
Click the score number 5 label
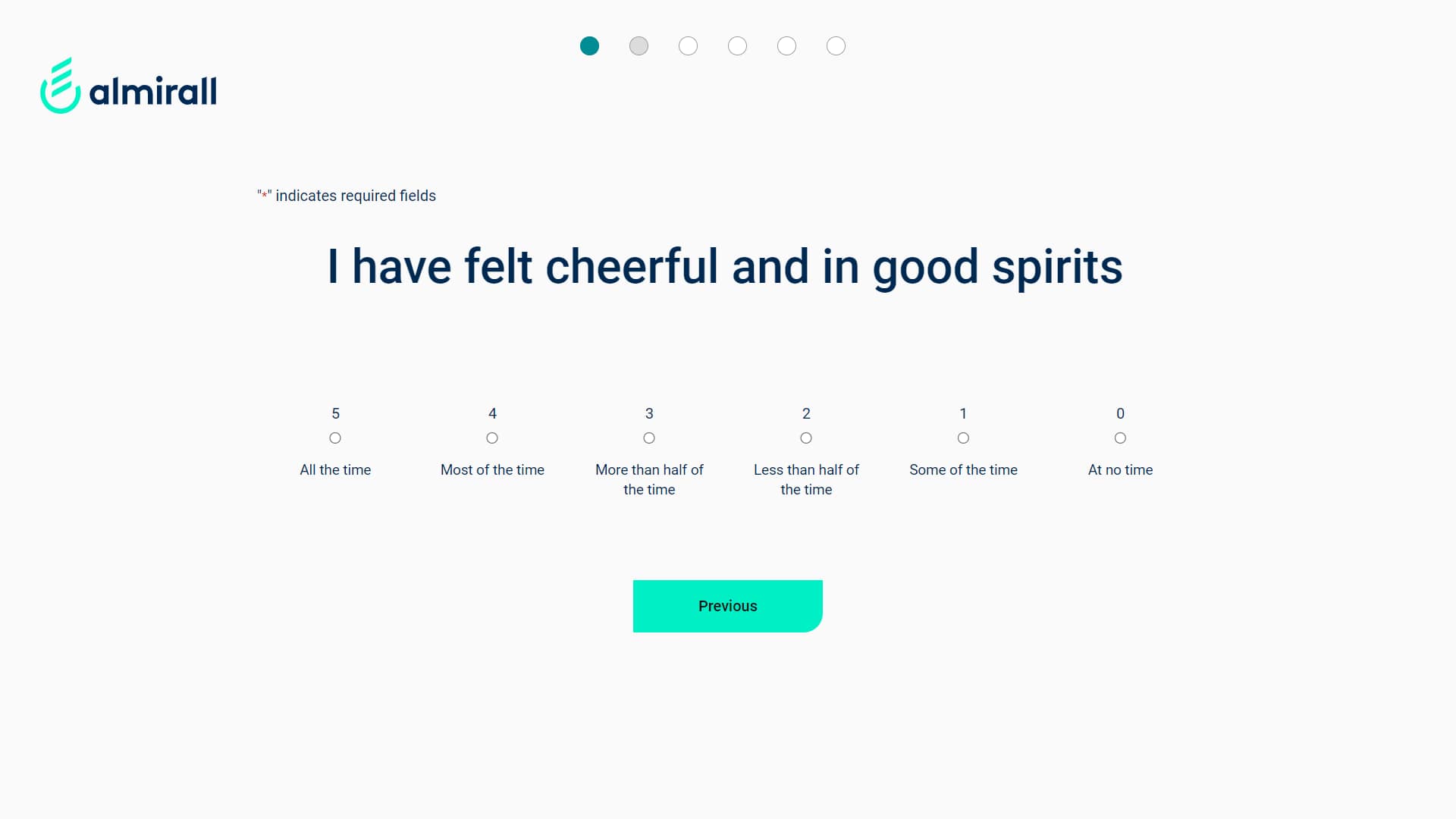[x=335, y=414]
